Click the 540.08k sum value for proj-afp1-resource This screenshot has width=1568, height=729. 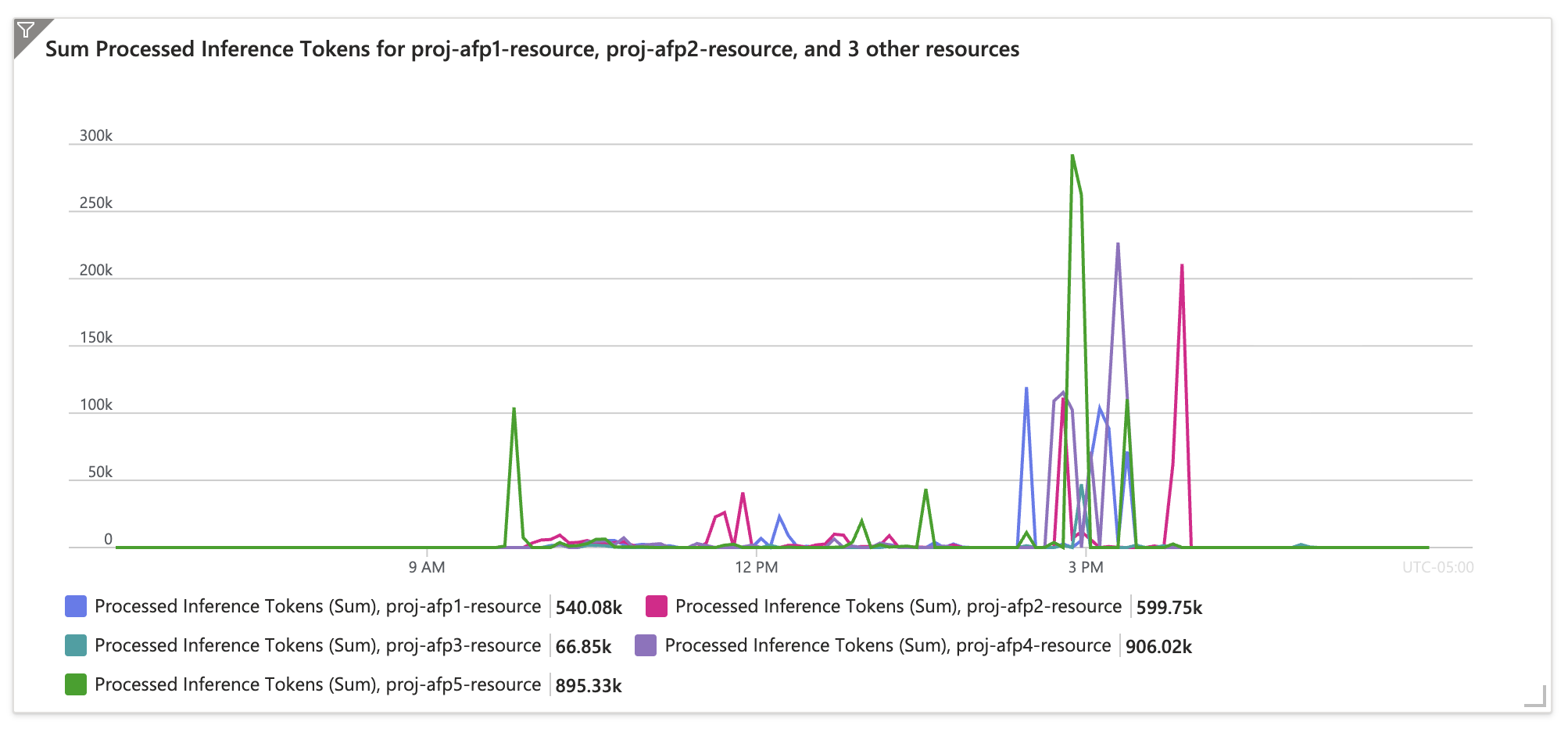coord(589,605)
